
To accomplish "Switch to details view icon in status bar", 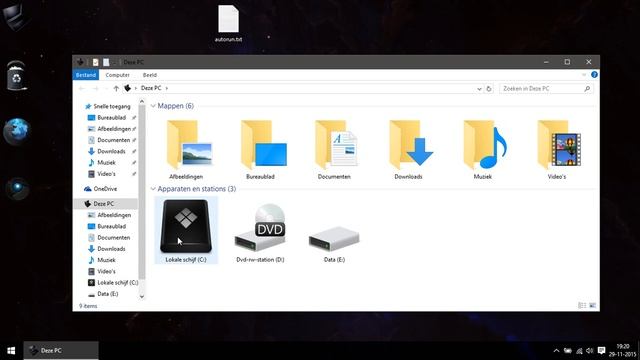I will tap(582, 306).
